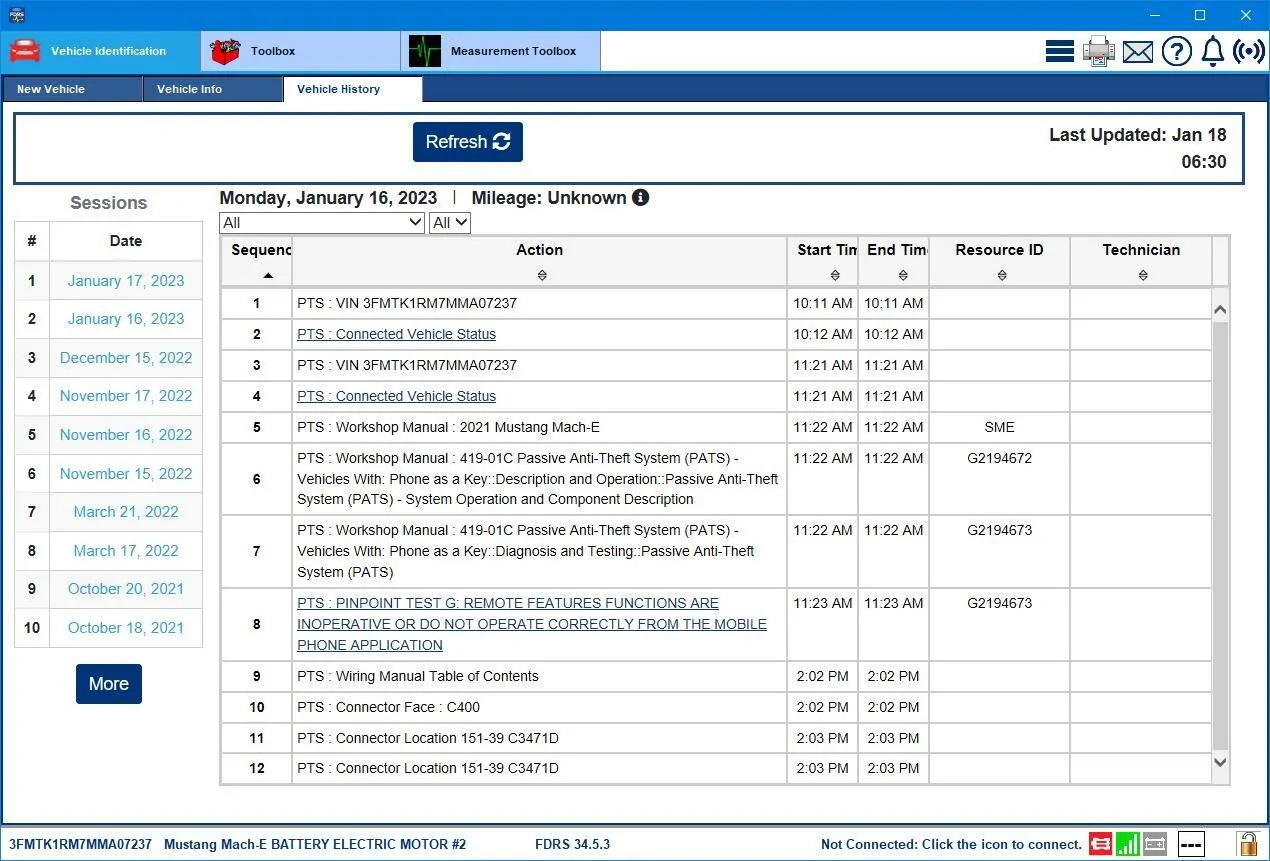
Task: Click VIN 3FMTK1RM7MMA07237 in status bar
Action: [x=81, y=844]
